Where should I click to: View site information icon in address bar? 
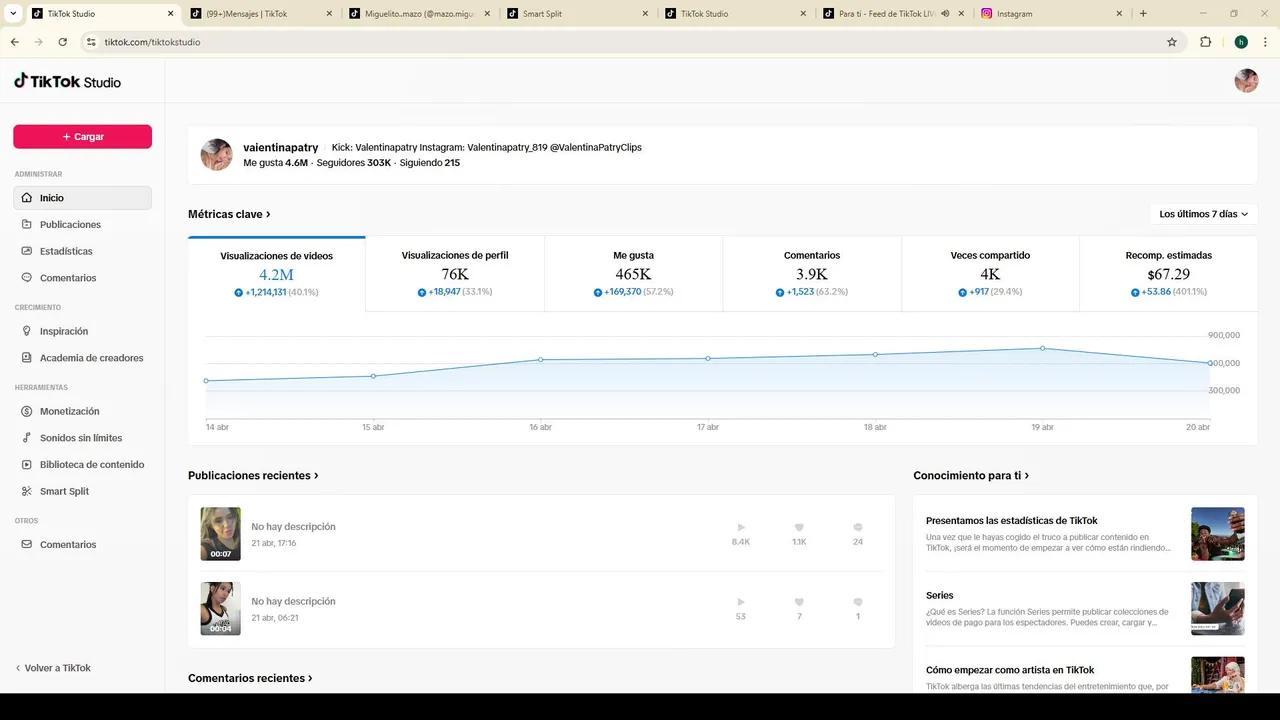pos(91,42)
